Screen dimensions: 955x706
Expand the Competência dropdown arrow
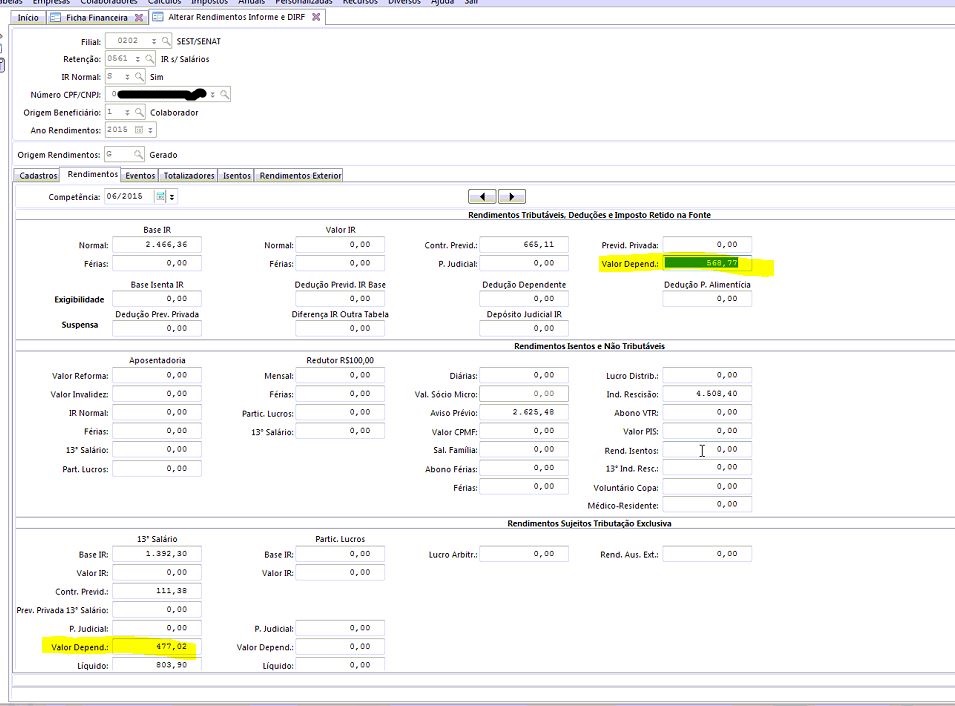[x=172, y=197]
